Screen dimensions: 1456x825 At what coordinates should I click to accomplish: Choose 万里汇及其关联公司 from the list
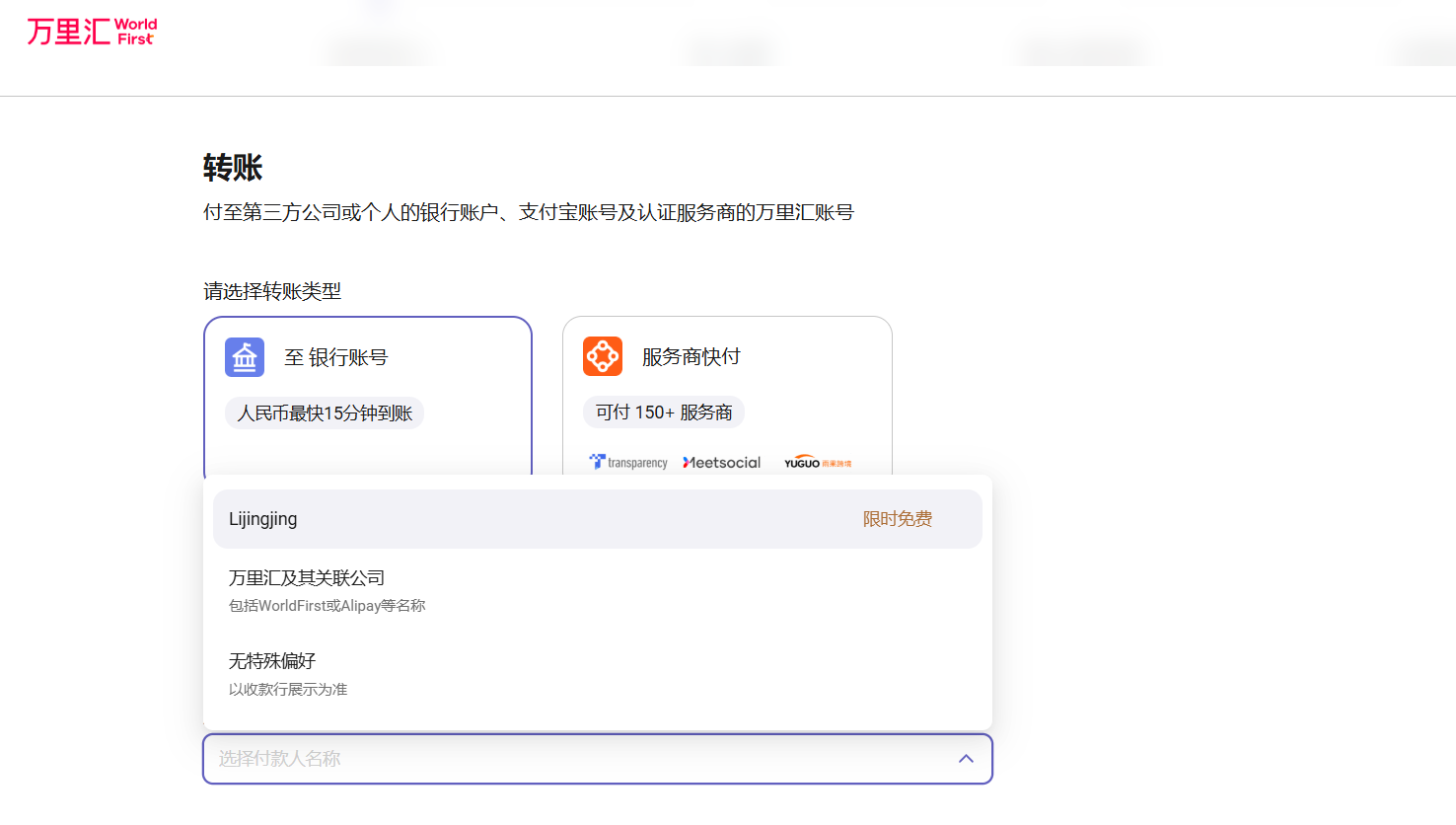tap(307, 578)
